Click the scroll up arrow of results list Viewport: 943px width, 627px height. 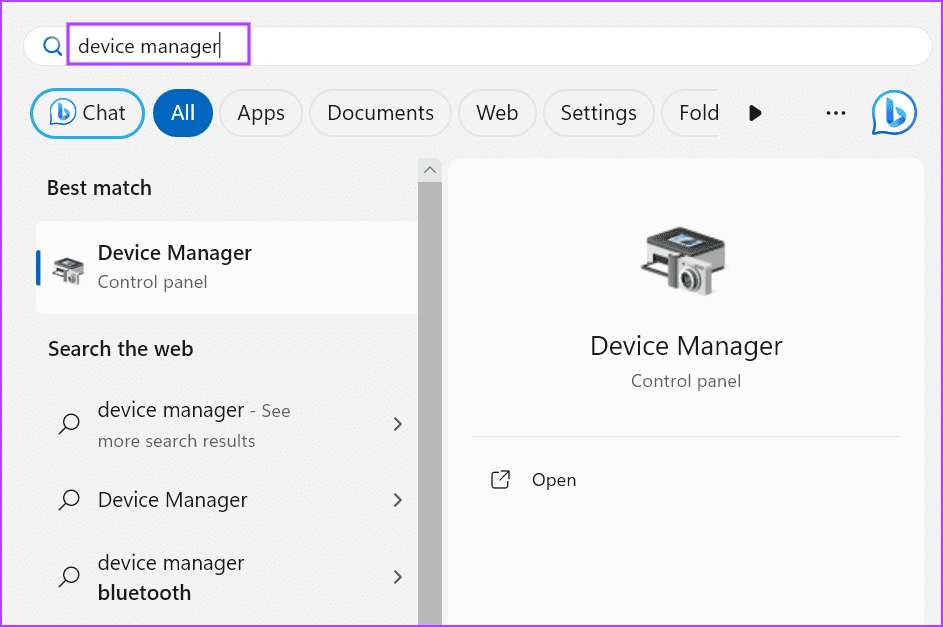[x=429, y=170]
